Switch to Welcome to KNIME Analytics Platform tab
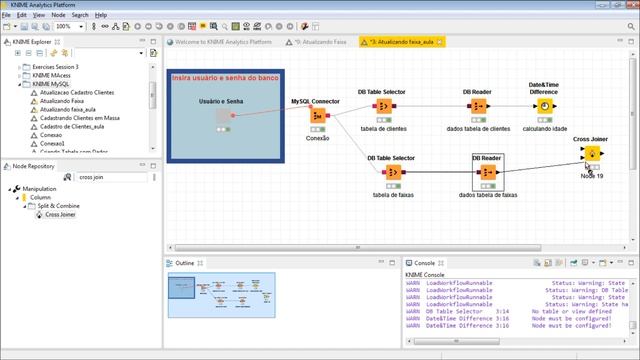The height and width of the screenshot is (360, 640). [x=220, y=42]
